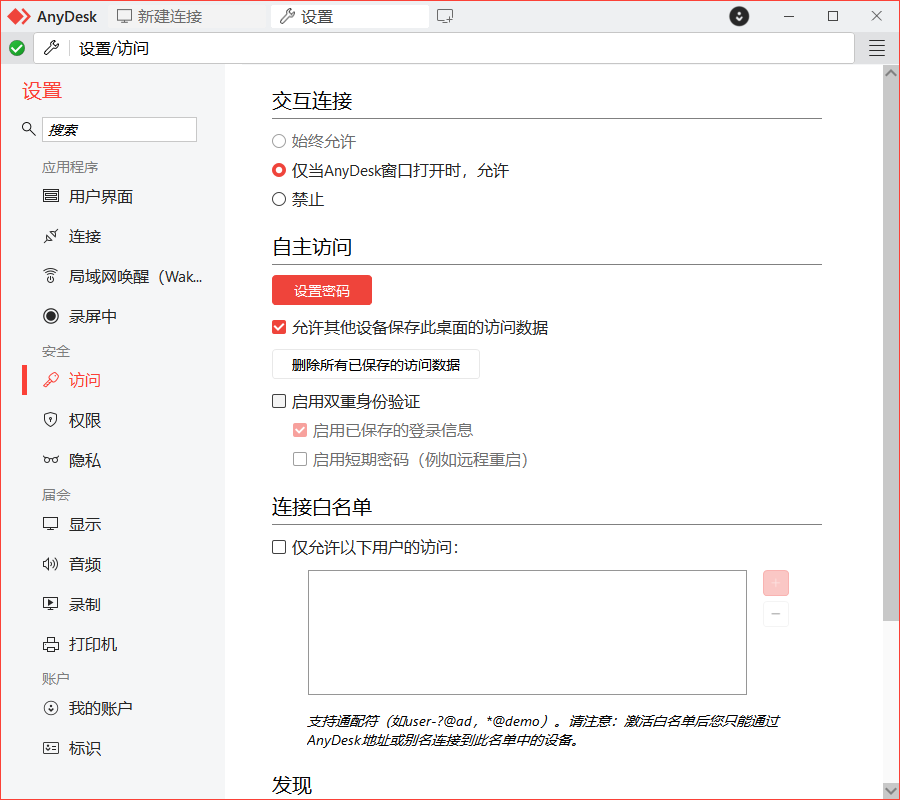Enable 仅允许以下用户的访问 checkbox
This screenshot has height=800, width=900.
coord(278,547)
